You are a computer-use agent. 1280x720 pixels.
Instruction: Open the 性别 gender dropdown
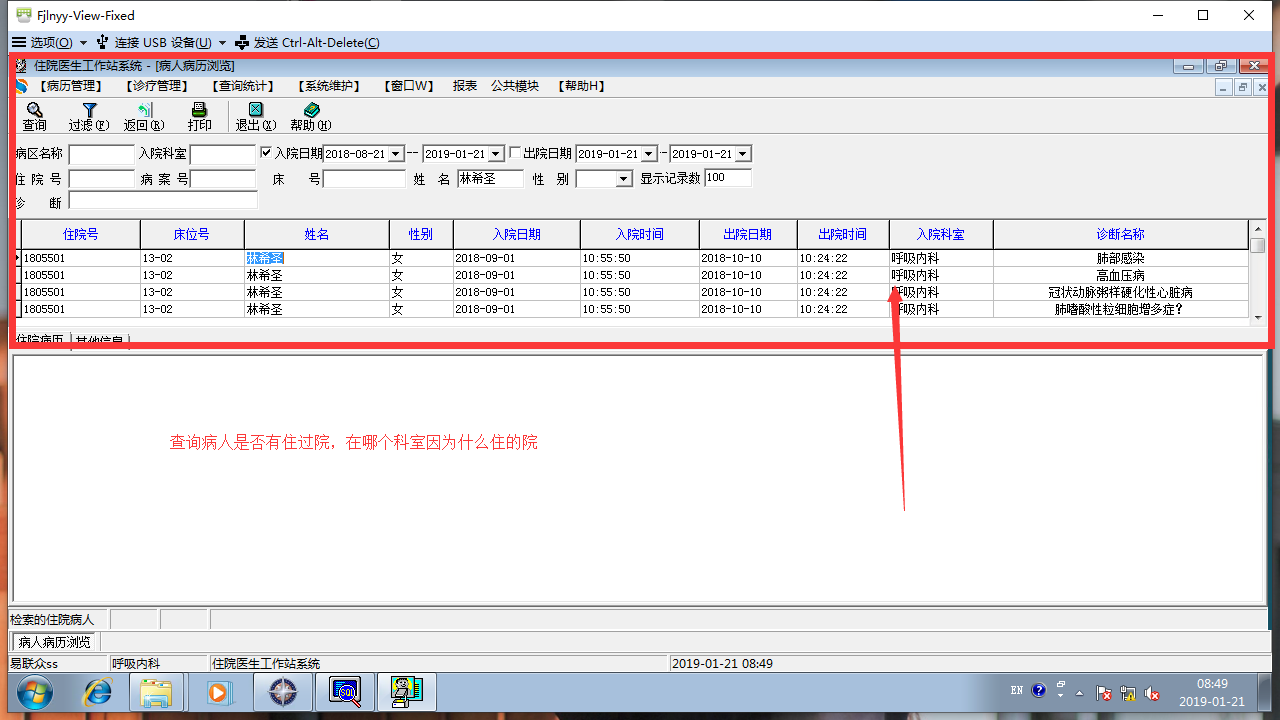click(x=624, y=179)
